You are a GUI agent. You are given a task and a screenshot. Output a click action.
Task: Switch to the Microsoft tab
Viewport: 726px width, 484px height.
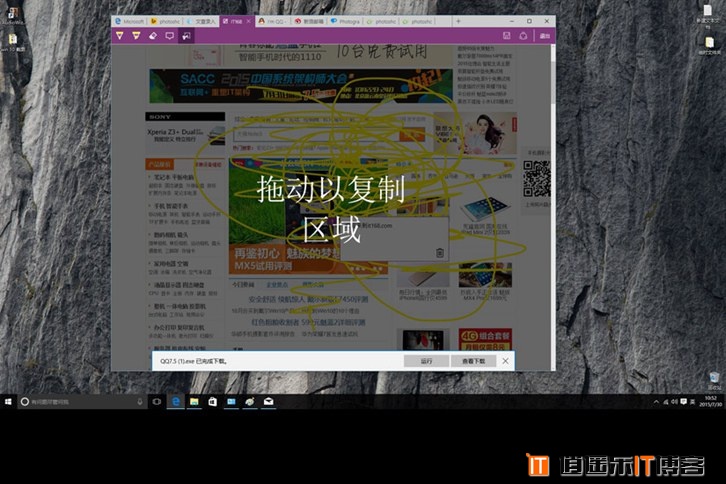[x=130, y=21]
